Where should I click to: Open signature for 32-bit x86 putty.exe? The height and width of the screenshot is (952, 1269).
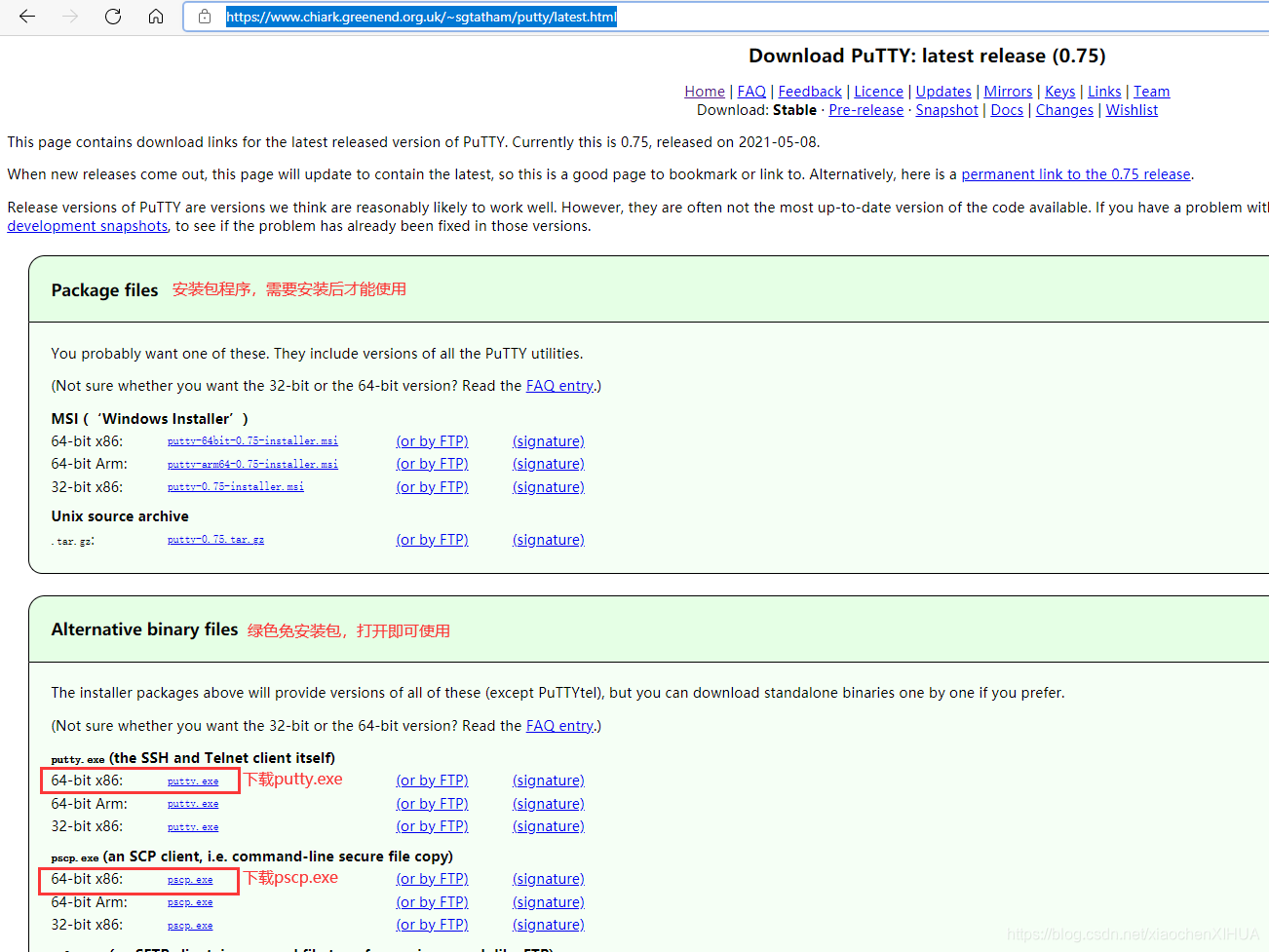549,826
